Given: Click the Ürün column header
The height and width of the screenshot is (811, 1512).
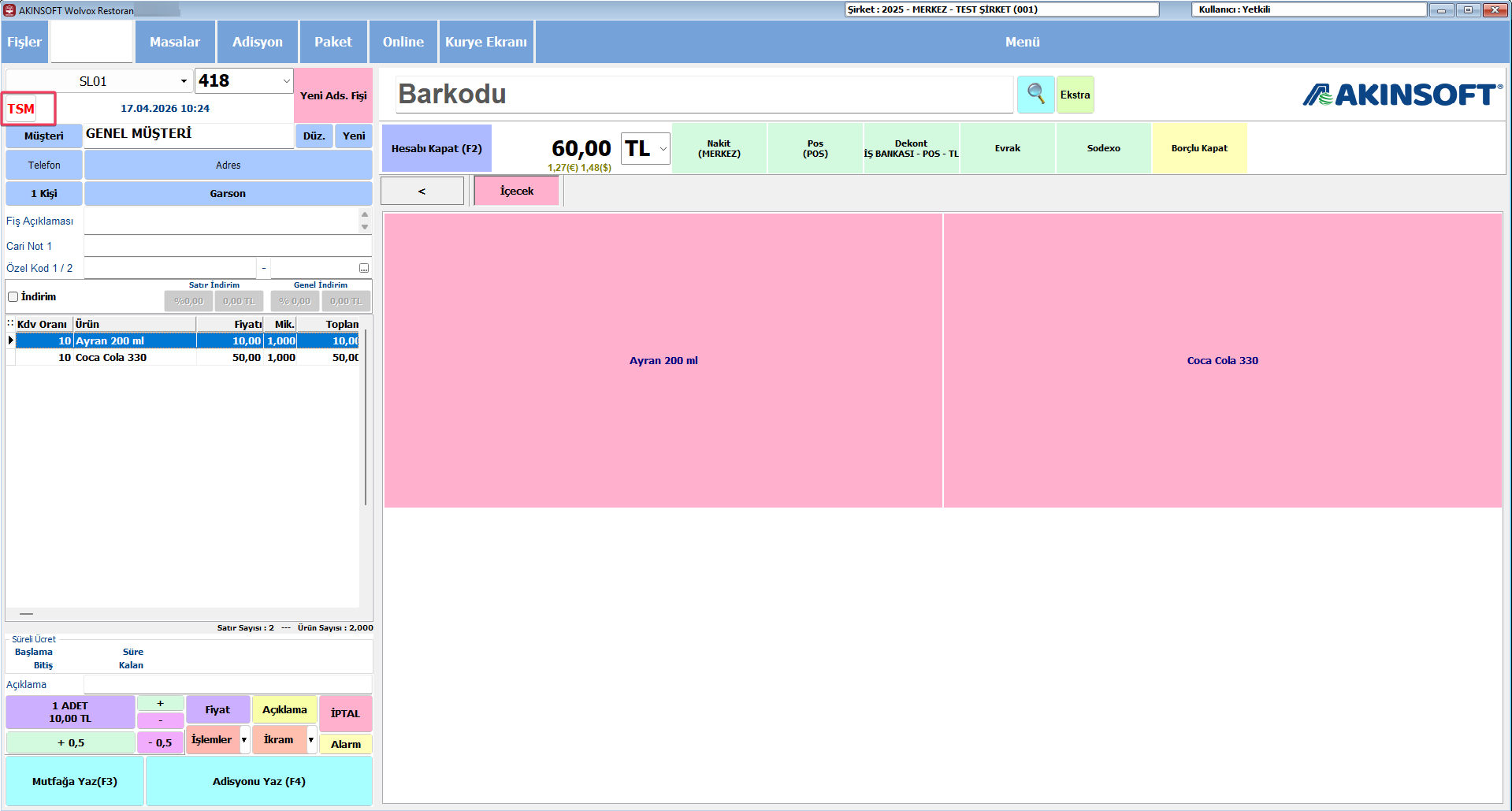Looking at the screenshot, I should point(134,324).
